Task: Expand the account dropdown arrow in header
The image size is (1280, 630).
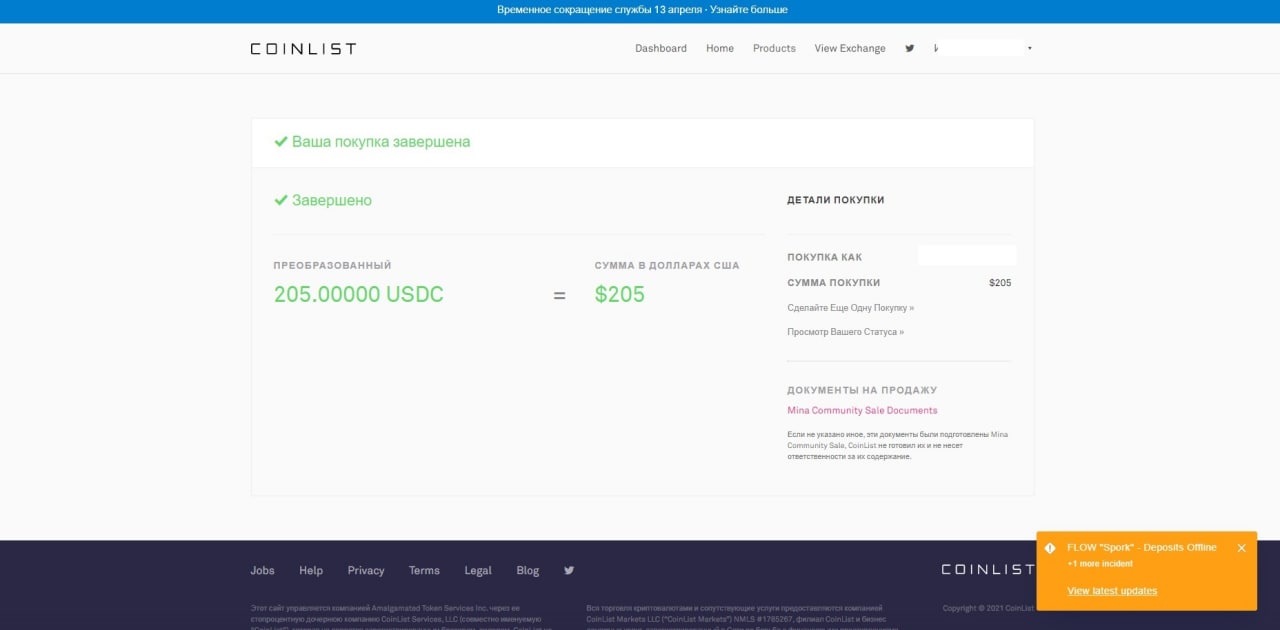Action: click(1030, 48)
